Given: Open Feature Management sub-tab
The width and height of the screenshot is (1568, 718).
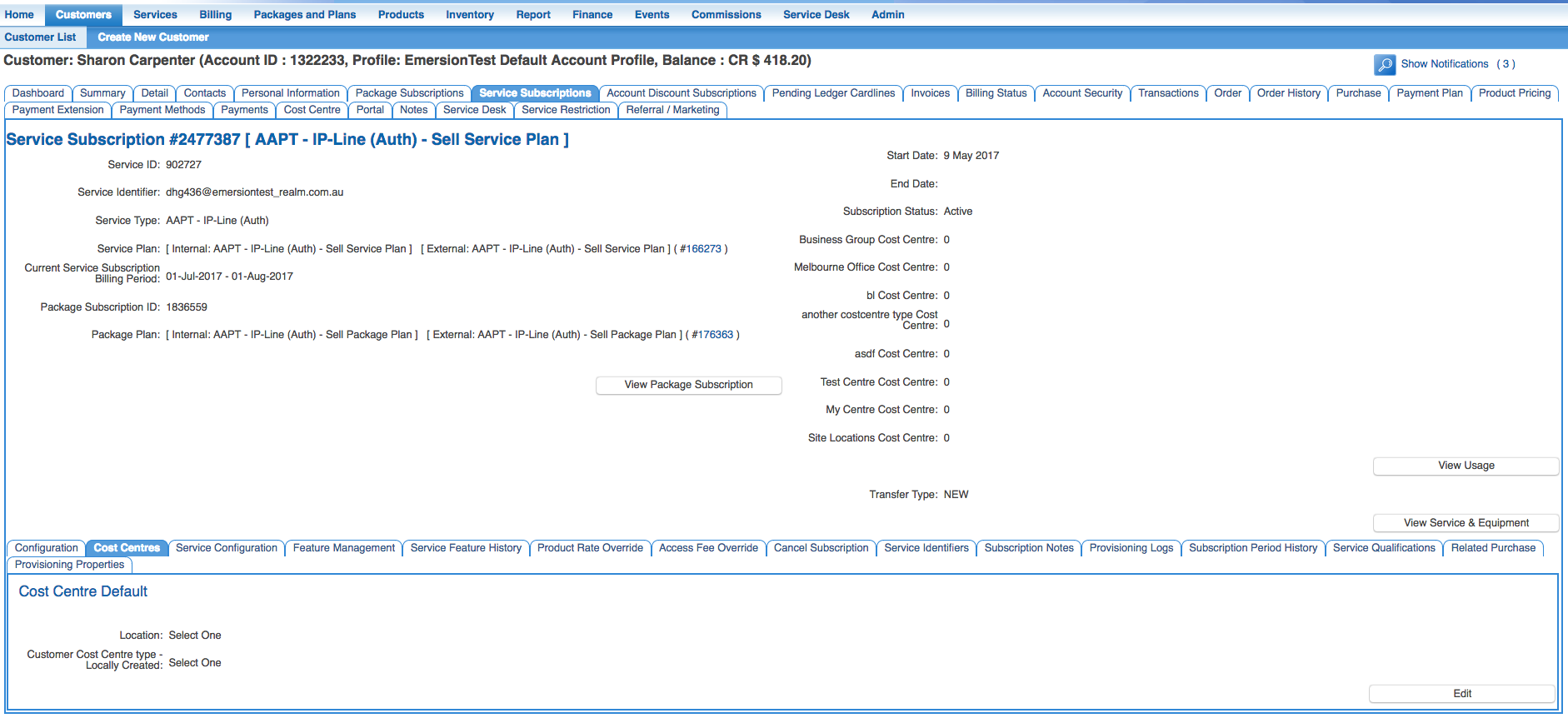Looking at the screenshot, I should pyautogui.click(x=344, y=548).
